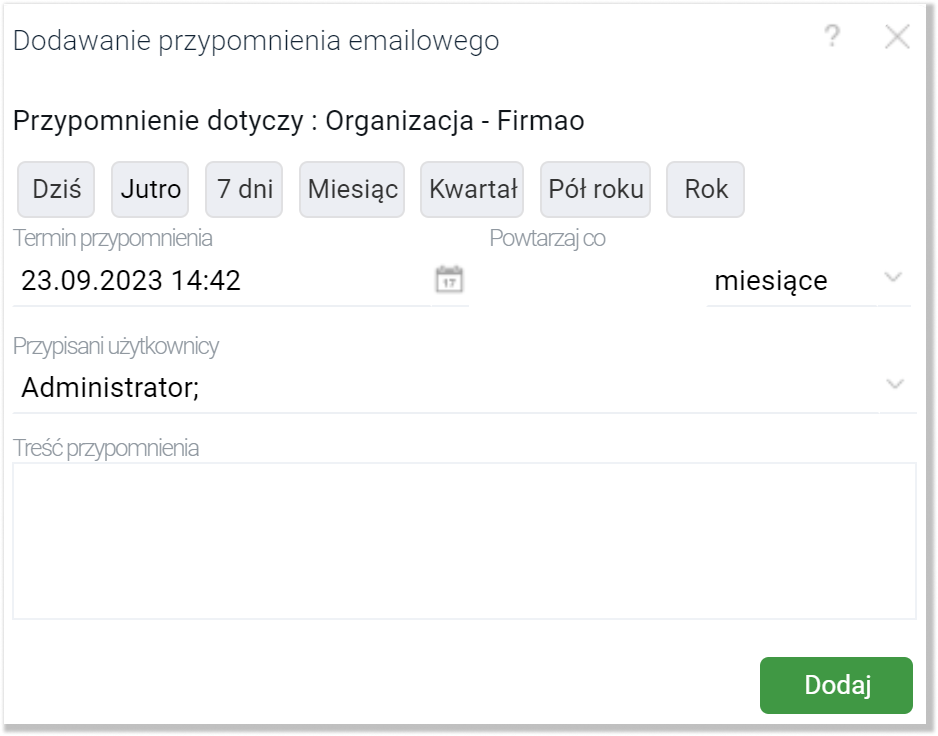Expand the assigned users chevron arrow
Image resolution: width=938 pixels, height=736 pixels.
coord(896,385)
